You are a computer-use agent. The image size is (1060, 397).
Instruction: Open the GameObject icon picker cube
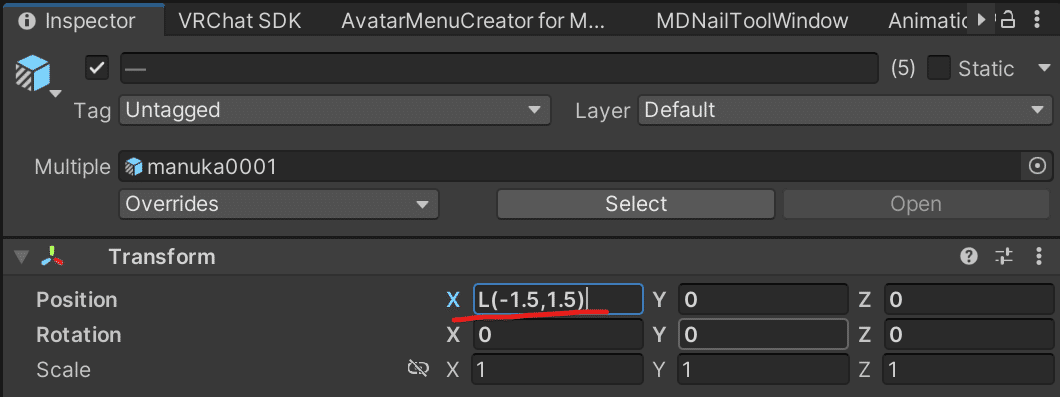[x=33, y=73]
